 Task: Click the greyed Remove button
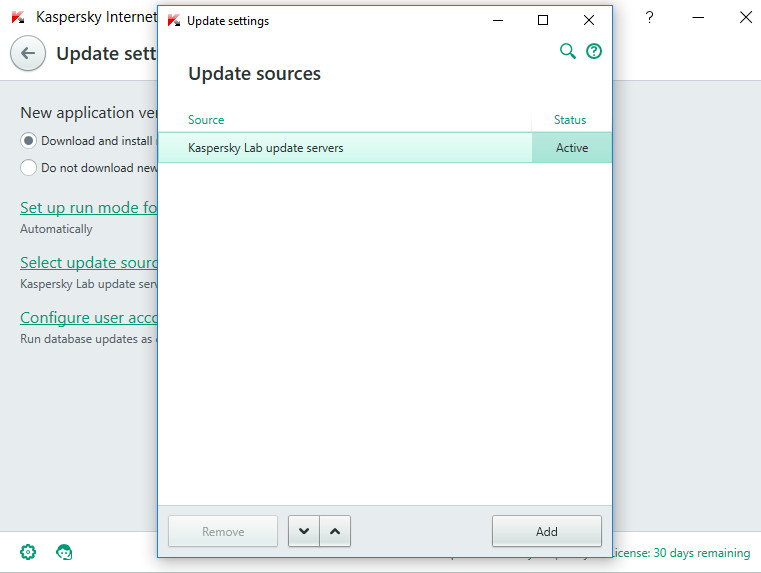pos(223,531)
